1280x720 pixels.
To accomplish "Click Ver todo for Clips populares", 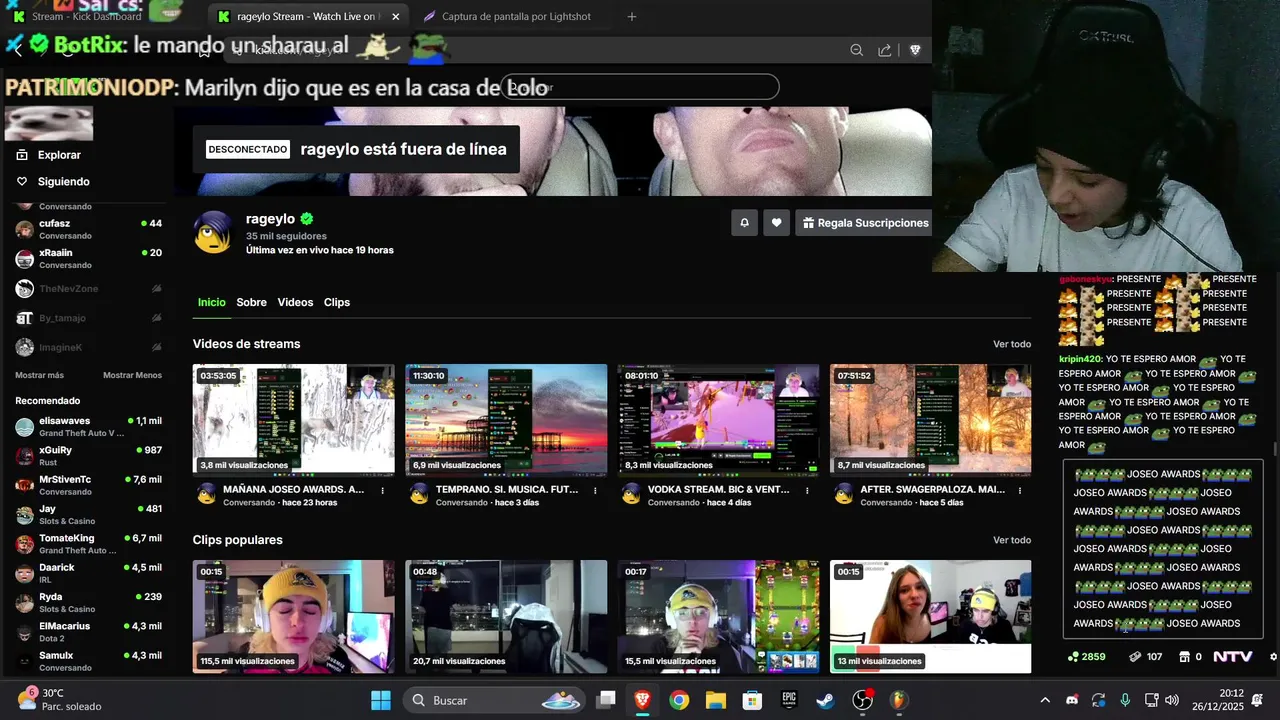I will 1012,540.
